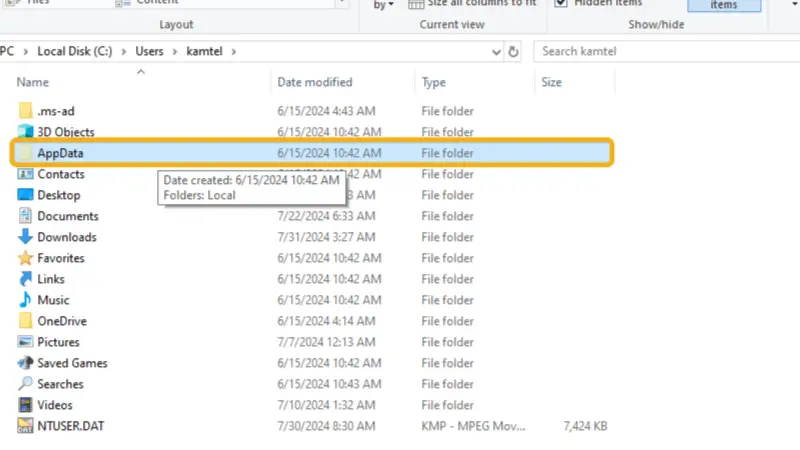Go to Local Disk (C:) breadcrumb

(x=74, y=52)
